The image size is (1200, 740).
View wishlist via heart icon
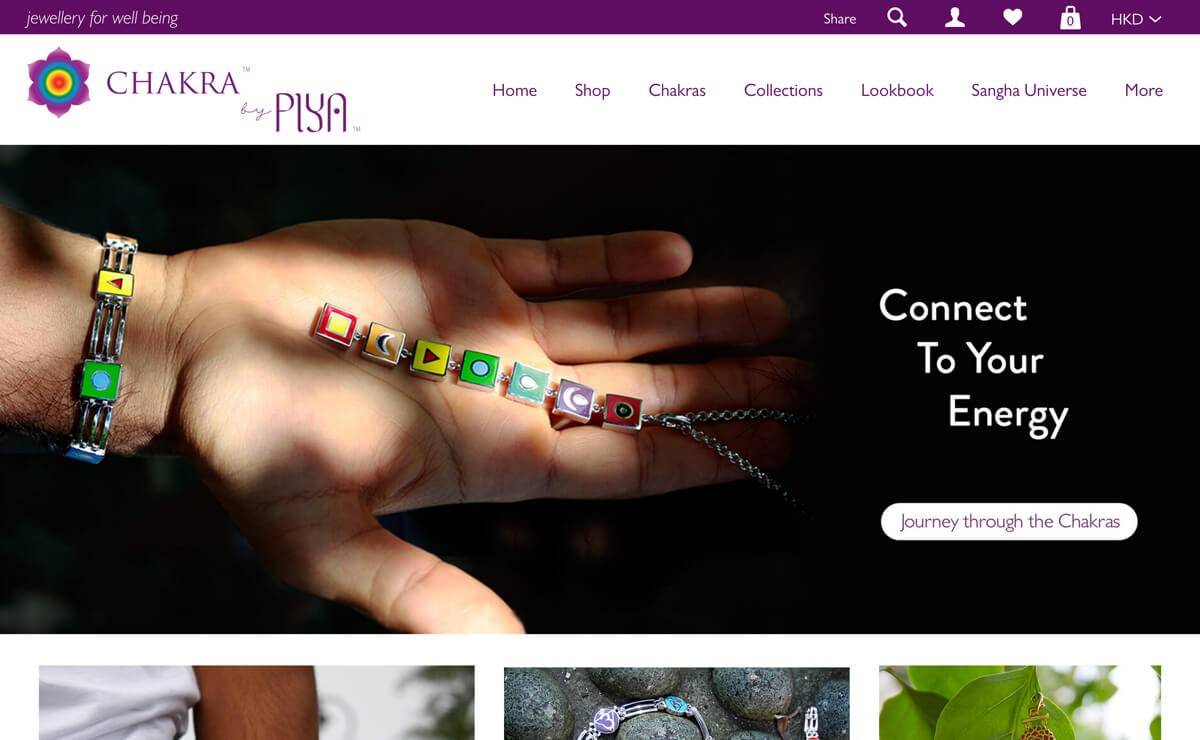pyautogui.click(x=1013, y=17)
